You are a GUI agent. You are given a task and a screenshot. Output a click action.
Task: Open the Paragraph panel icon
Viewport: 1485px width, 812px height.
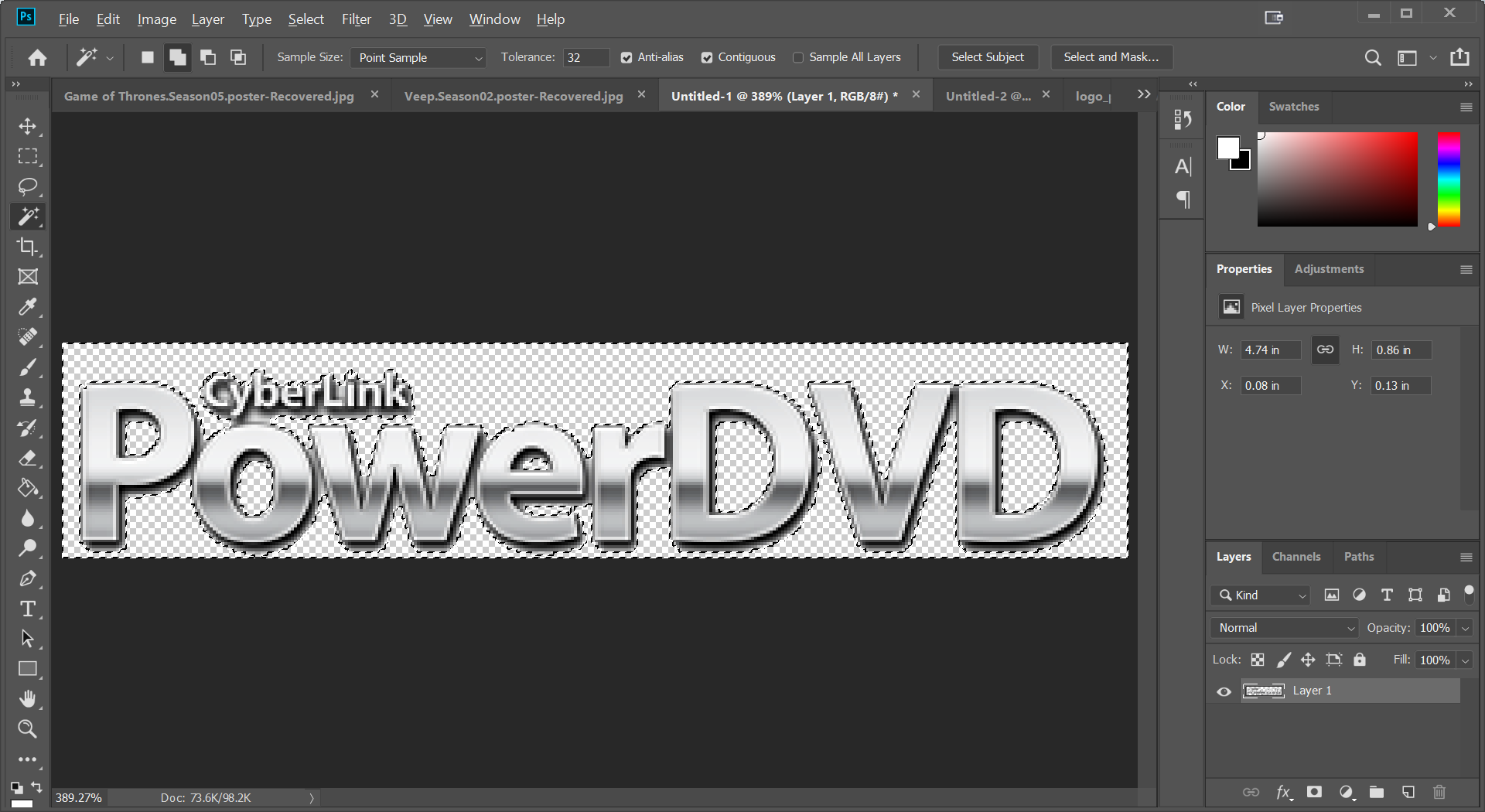pos(1183,200)
